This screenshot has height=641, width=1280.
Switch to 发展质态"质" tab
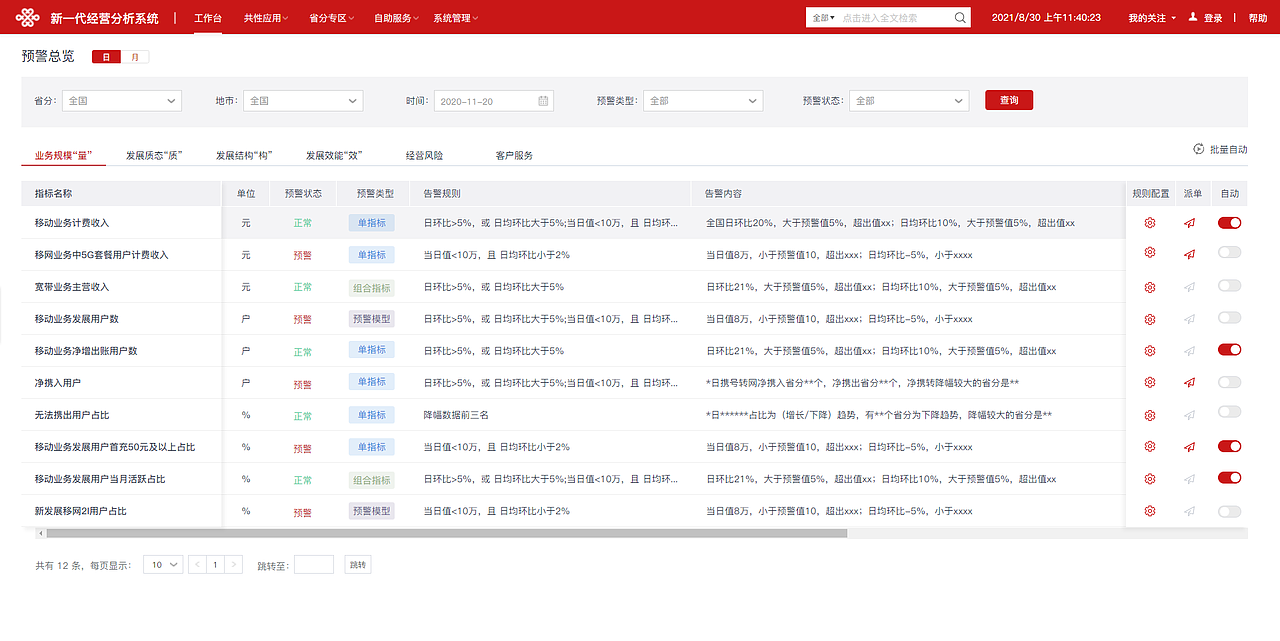(154, 155)
